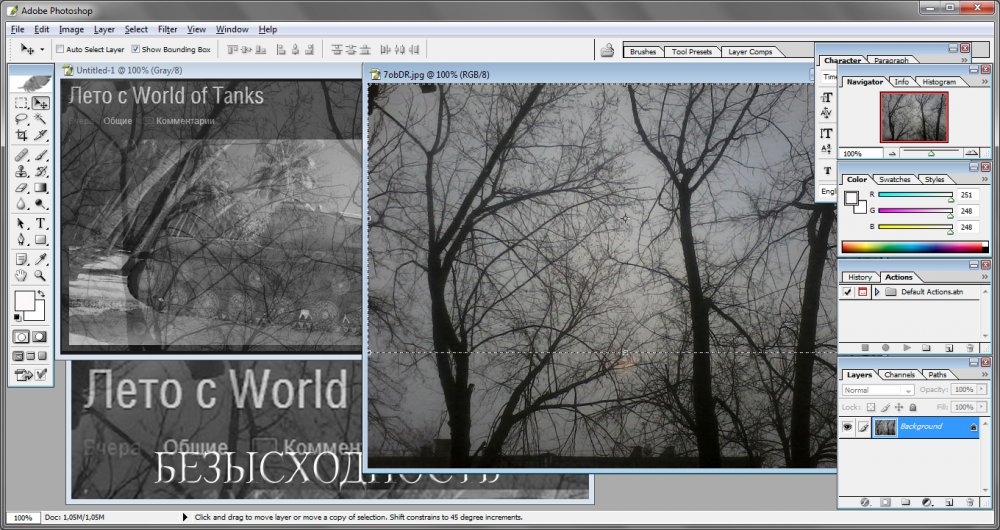Open the Filter menu
This screenshot has width=1000, height=530.
[167, 30]
